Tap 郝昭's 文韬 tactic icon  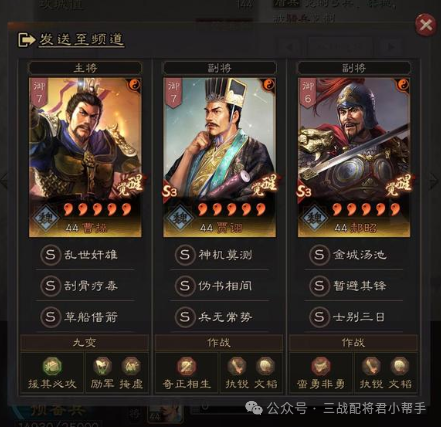coord(400,366)
